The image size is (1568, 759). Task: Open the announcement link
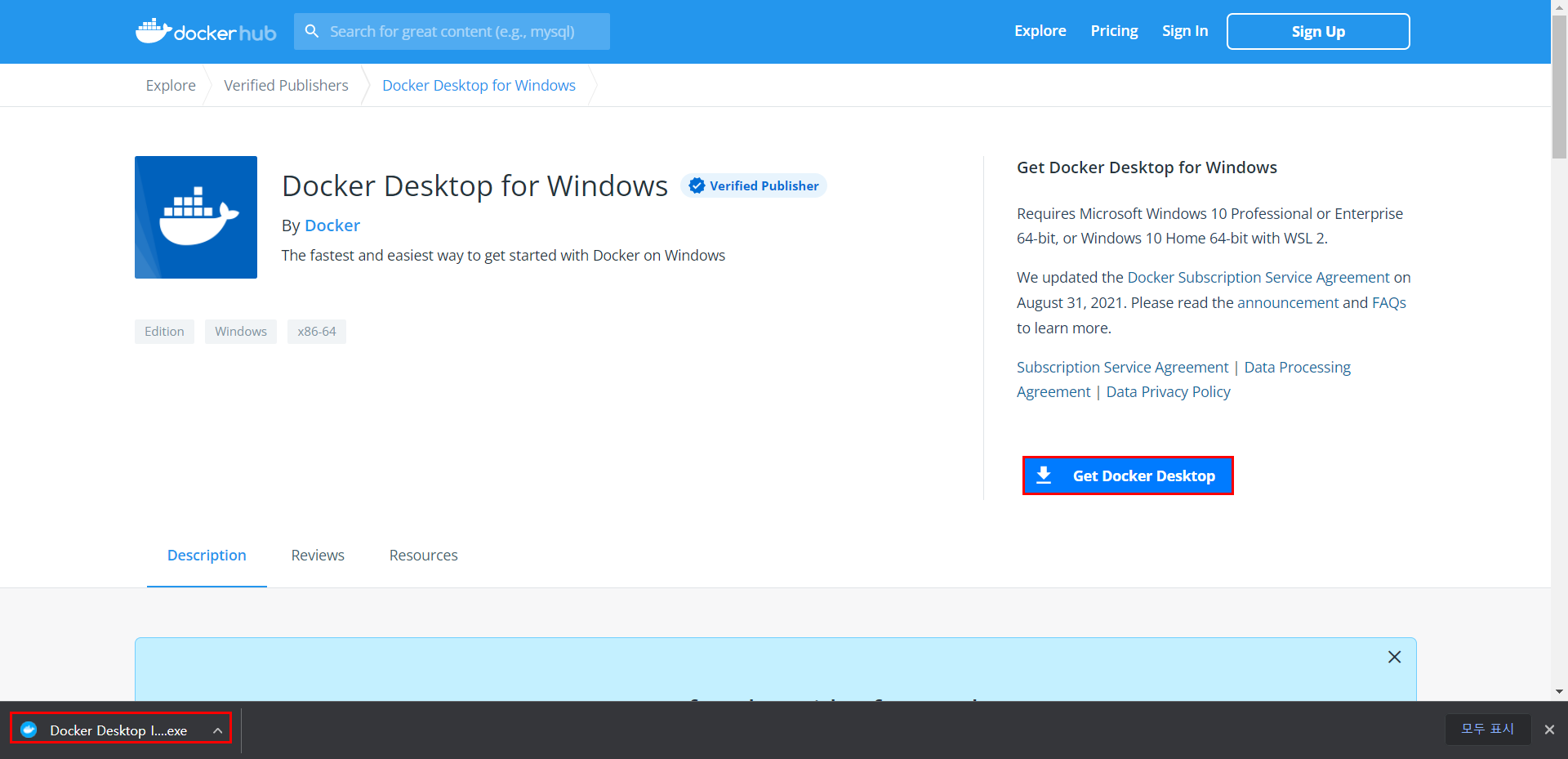[x=1288, y=303]
